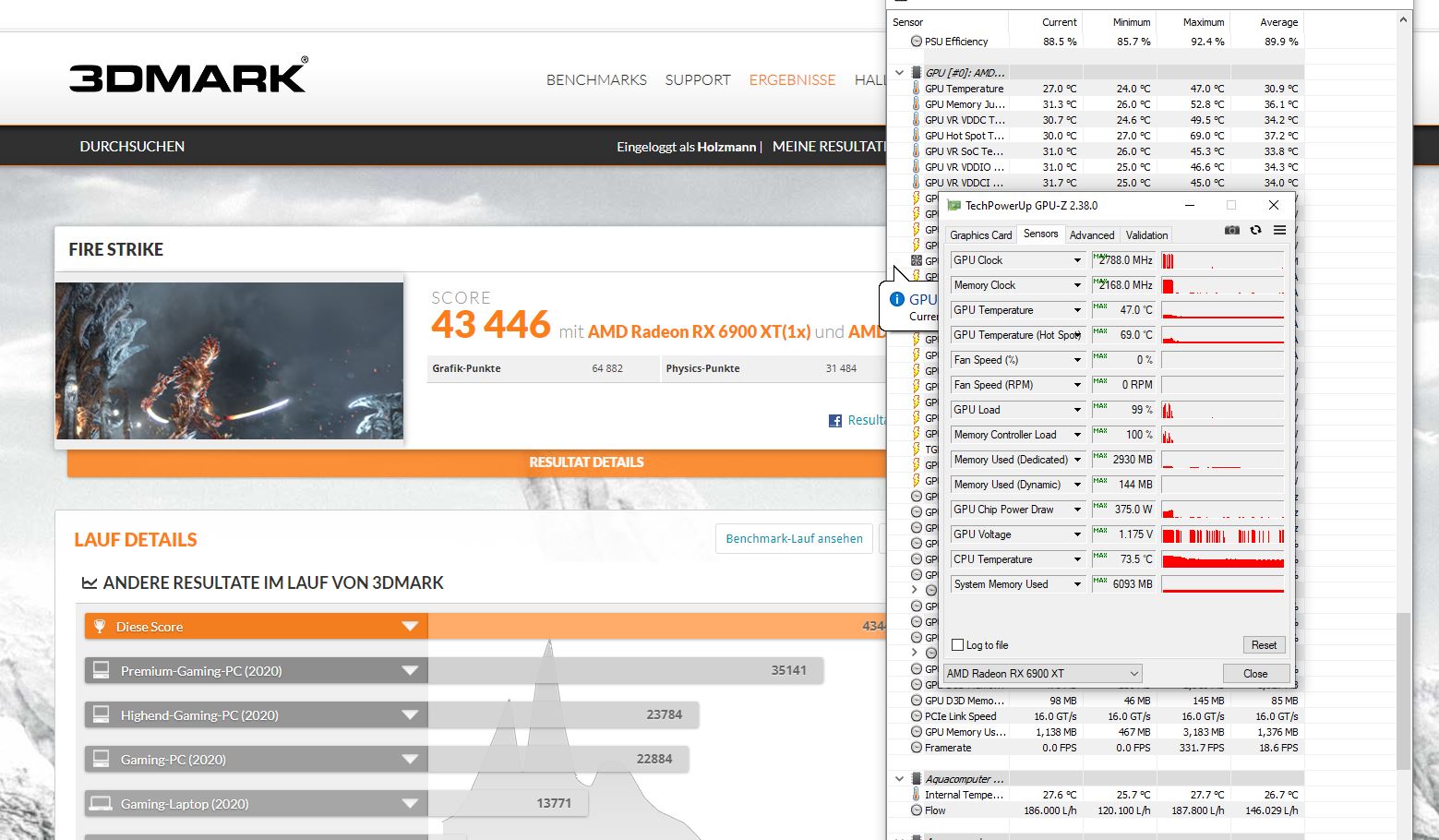
Task: Click the Benchmark-Lauf ansehen button
Action: pos(795,539)
